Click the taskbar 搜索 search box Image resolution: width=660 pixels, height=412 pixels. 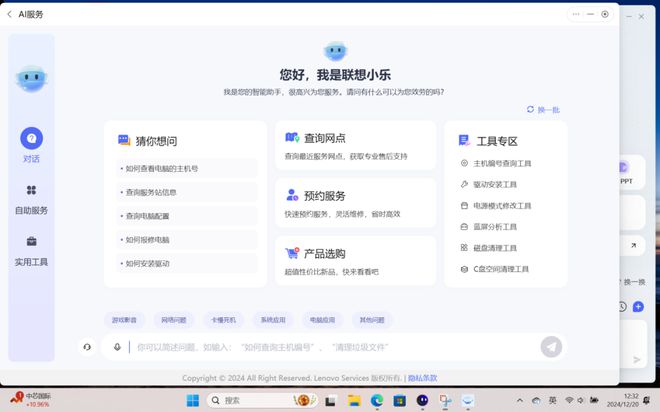point(262,400)
